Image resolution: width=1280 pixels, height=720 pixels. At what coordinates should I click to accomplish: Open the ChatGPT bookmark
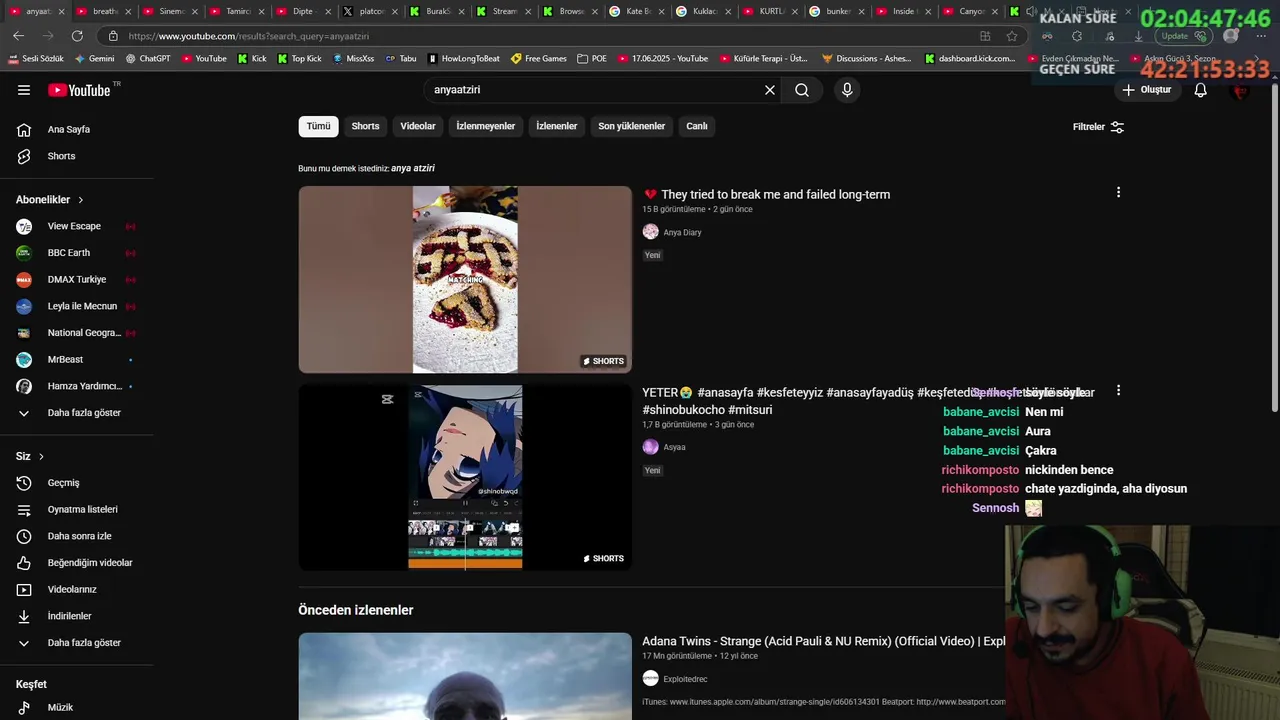click(147, 58)
